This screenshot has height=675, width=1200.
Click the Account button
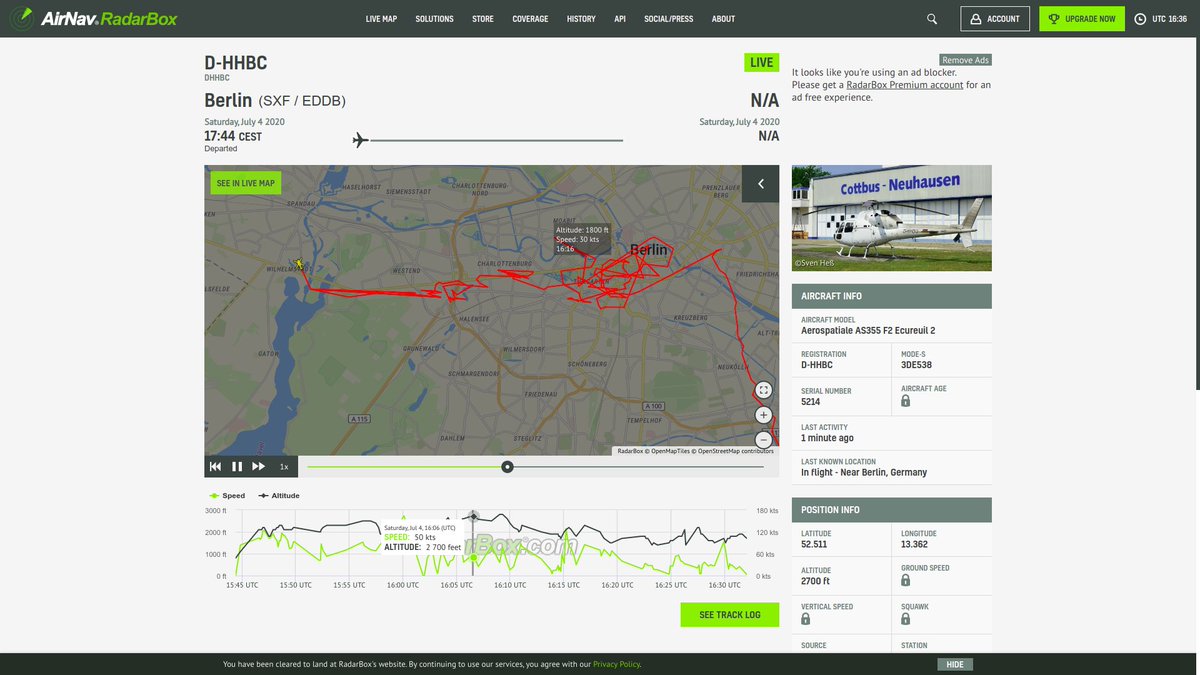[995, 19]
